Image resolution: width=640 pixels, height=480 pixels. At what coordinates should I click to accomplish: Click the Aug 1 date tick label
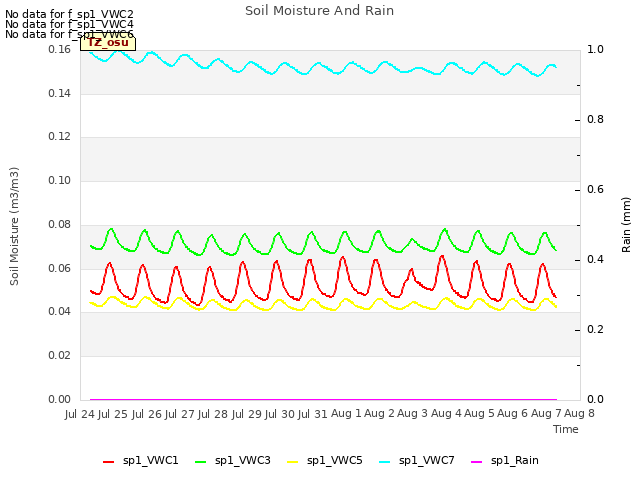click(x=346, y=414)
